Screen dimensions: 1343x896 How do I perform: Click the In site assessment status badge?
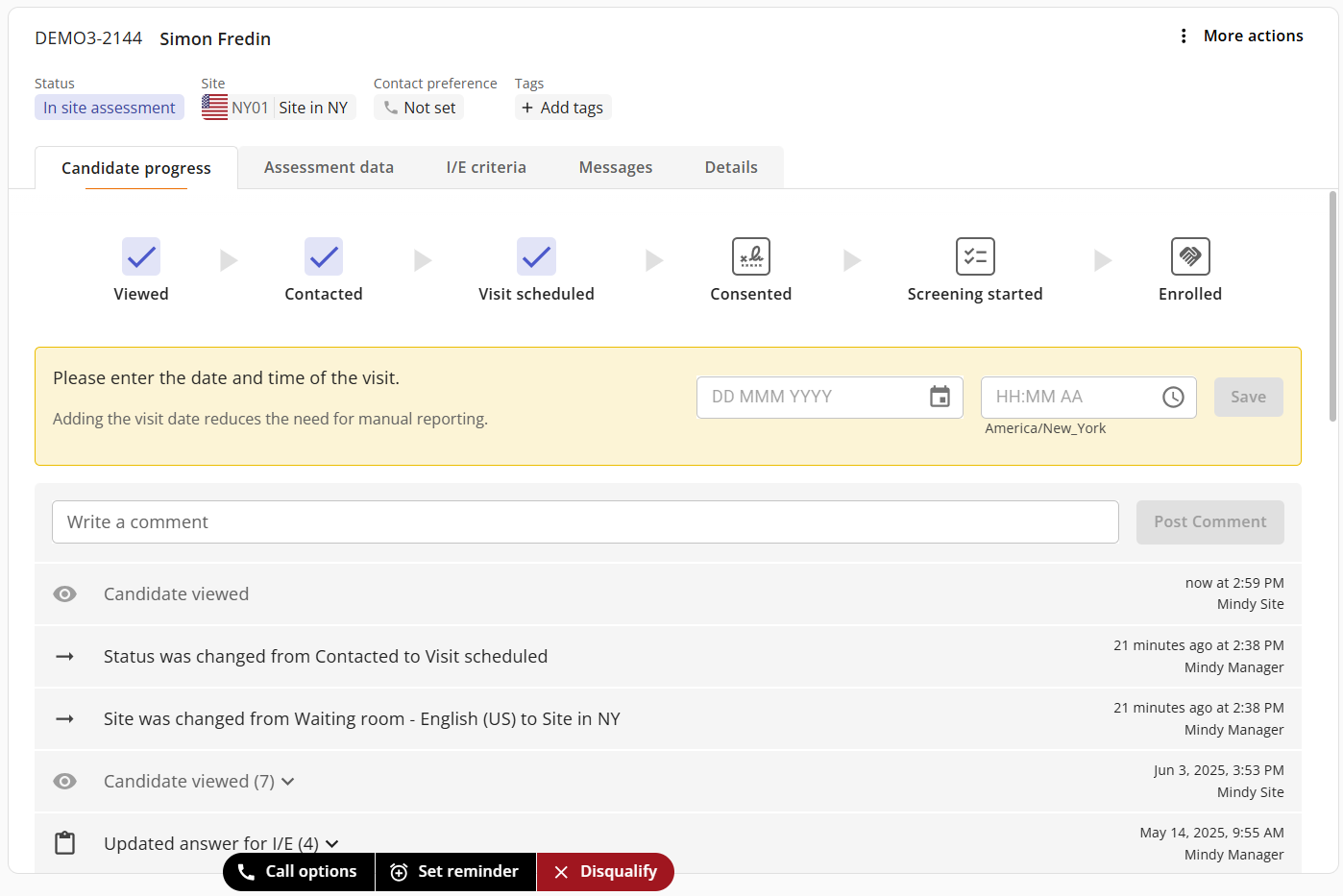[x=110, y=108]
